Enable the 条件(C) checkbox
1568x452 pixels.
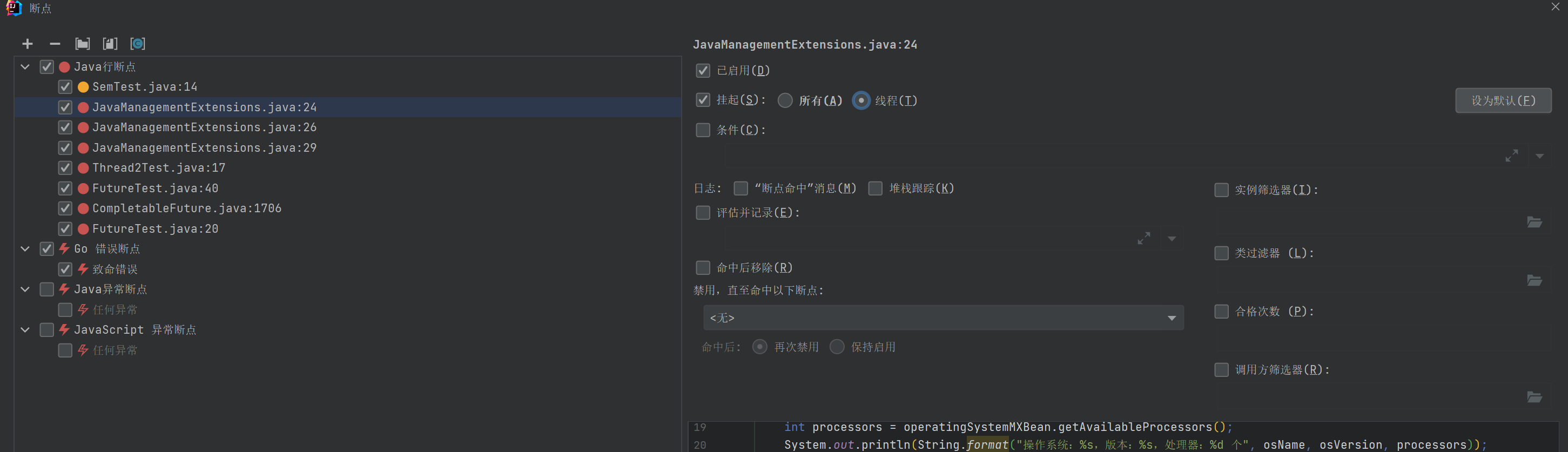tap(703, 130)
